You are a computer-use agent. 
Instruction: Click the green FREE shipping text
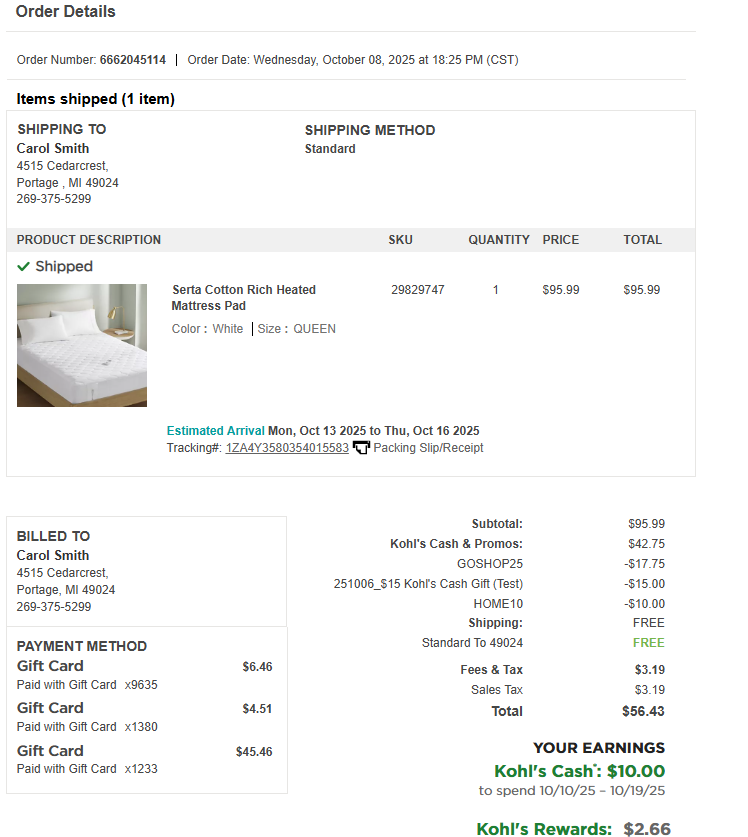coord(649,643)
